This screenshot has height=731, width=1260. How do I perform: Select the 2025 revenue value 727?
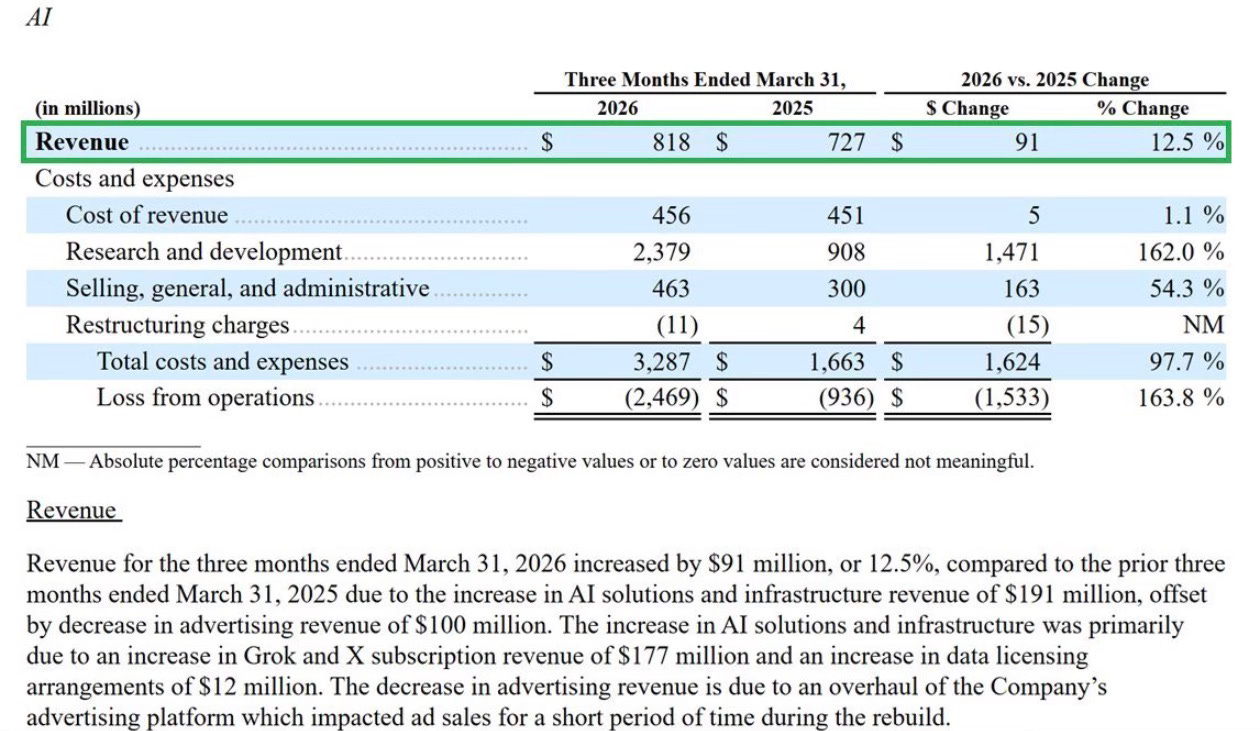click(846, 142)
